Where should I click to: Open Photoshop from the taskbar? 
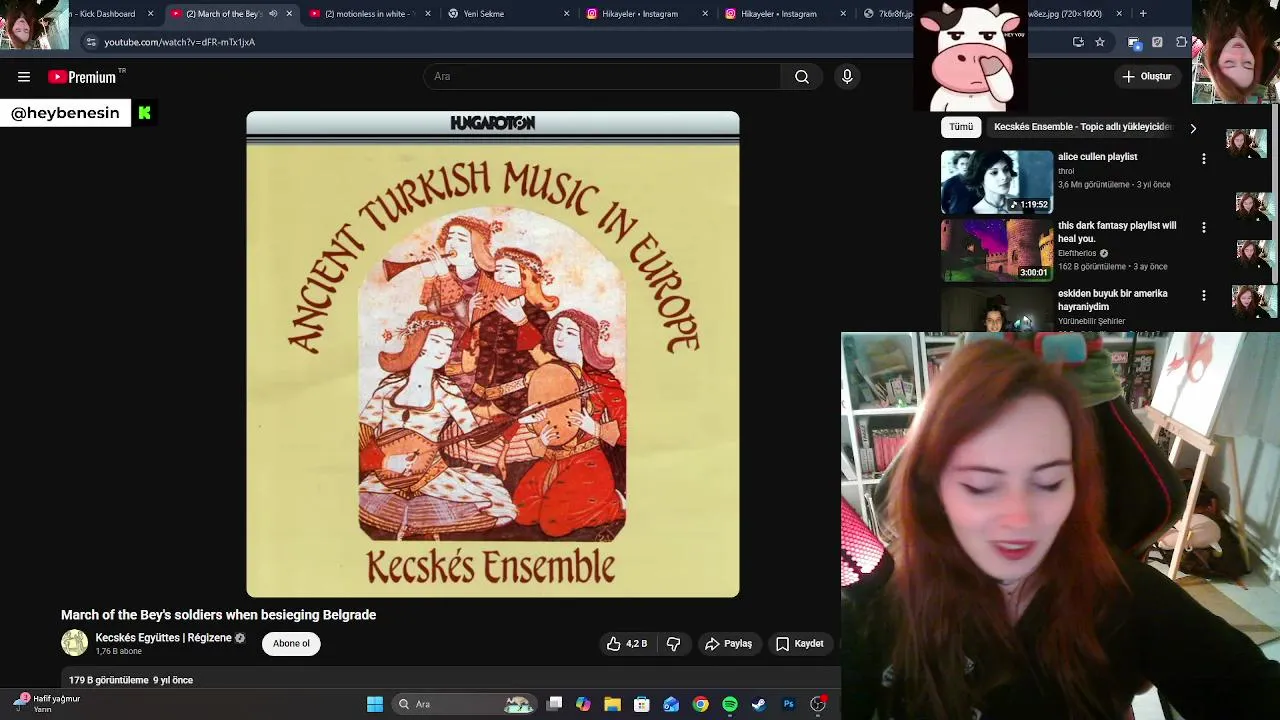(789, 705)
